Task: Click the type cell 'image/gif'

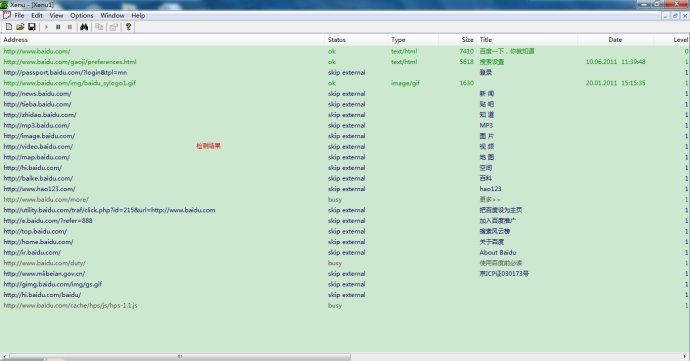Action: (405, 83)
